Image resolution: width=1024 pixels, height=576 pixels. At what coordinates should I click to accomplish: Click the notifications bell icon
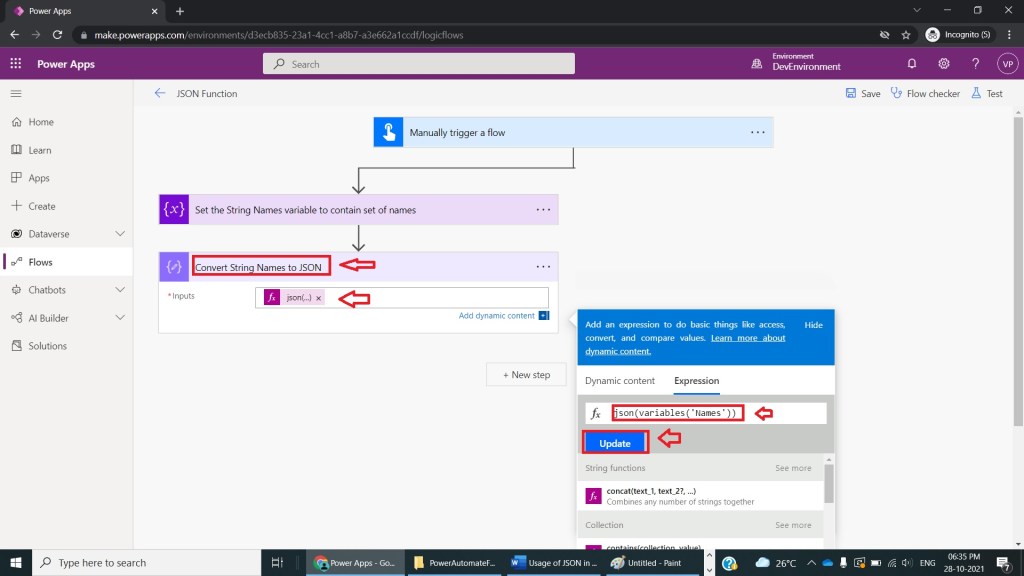(x=911, y=63)
